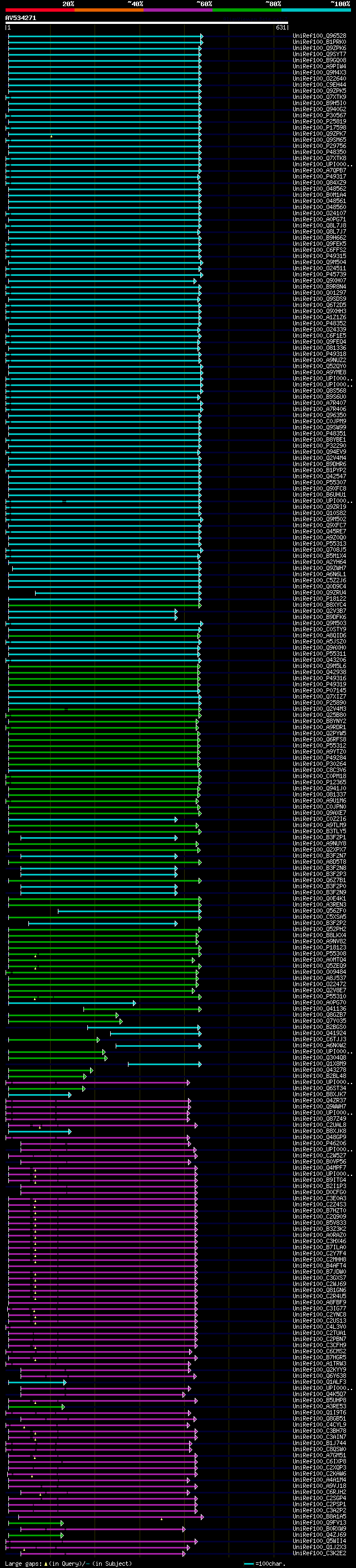Select the UniRef100_P25819 entry
The width and height of the screenshot is (356, 1568).
click(319, 121)
